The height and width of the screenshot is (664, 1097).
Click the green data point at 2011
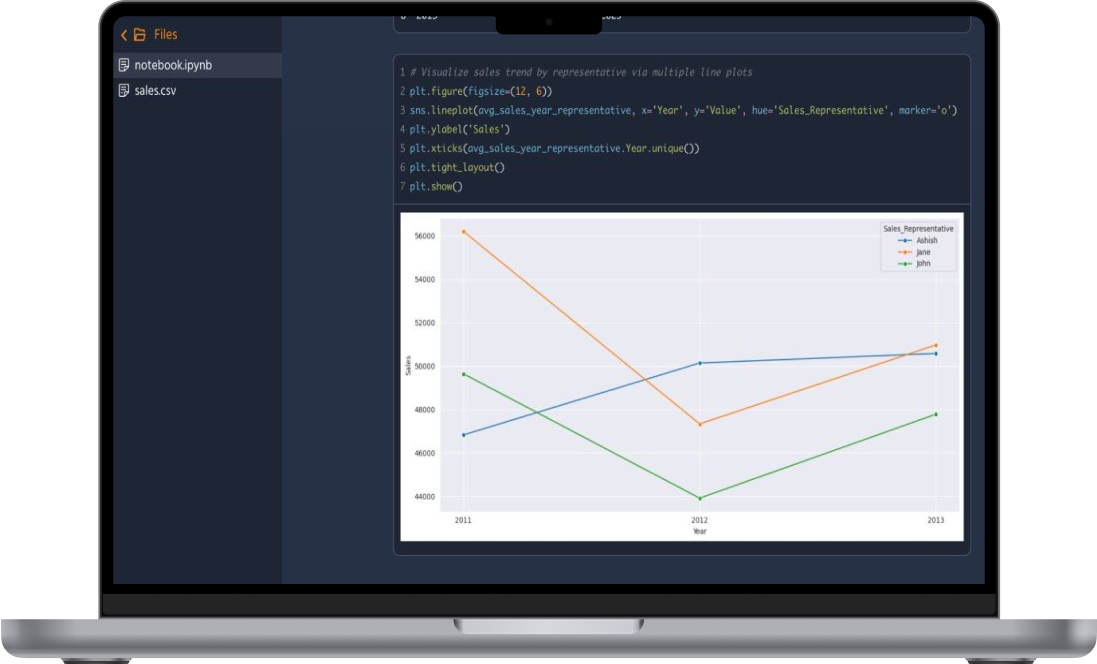[x=463, y=374]
